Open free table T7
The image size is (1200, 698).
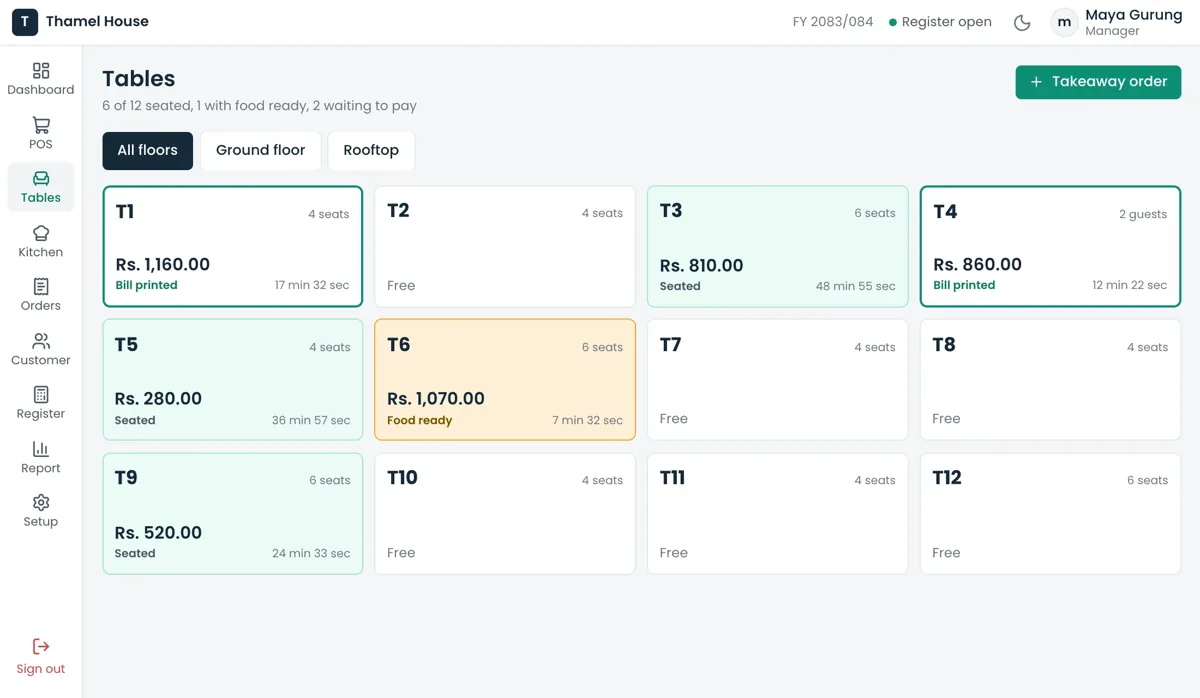(x=777, y=380)
